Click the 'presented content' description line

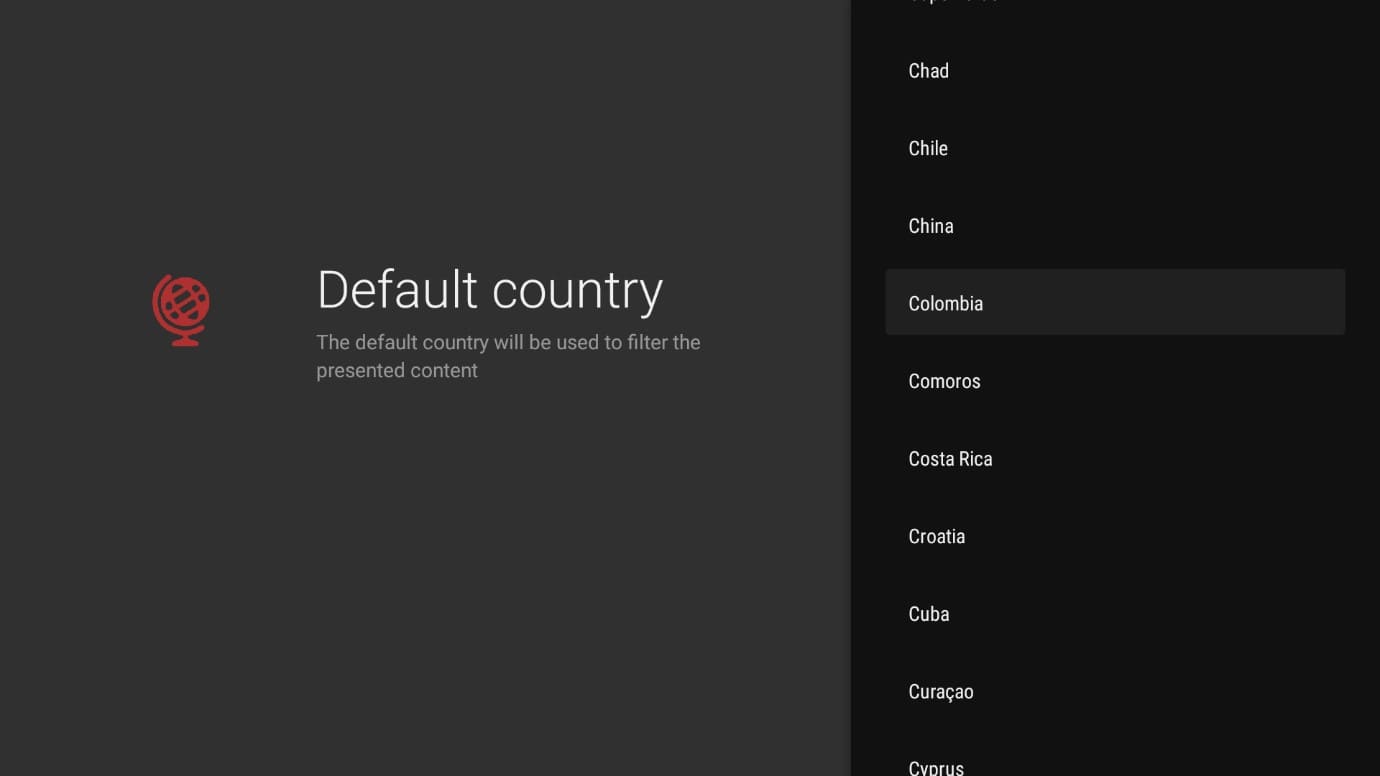397,370
